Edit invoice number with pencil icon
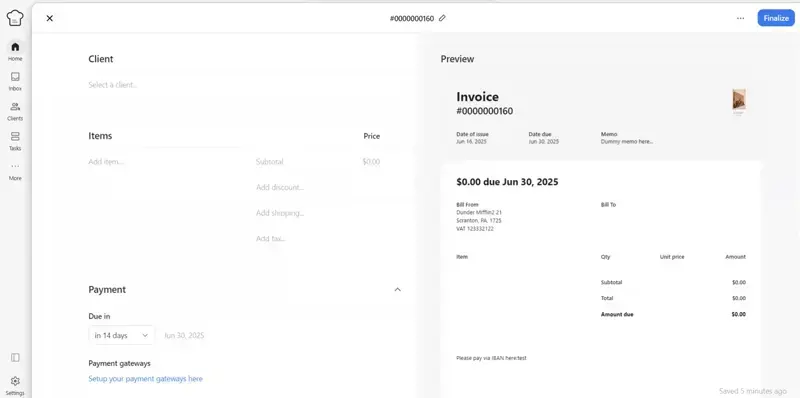The image size is (800, 398). click(x=442, y=18)
